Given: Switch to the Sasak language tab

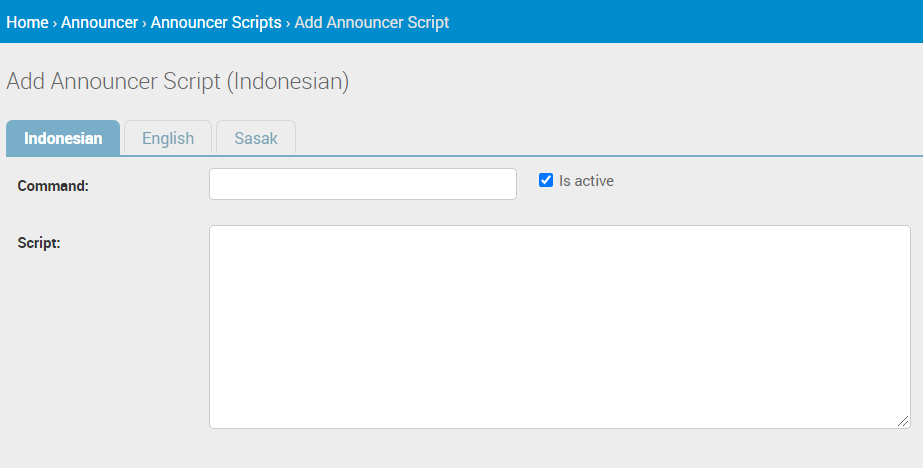Looking at the screenshot, I should coord(256,138).
